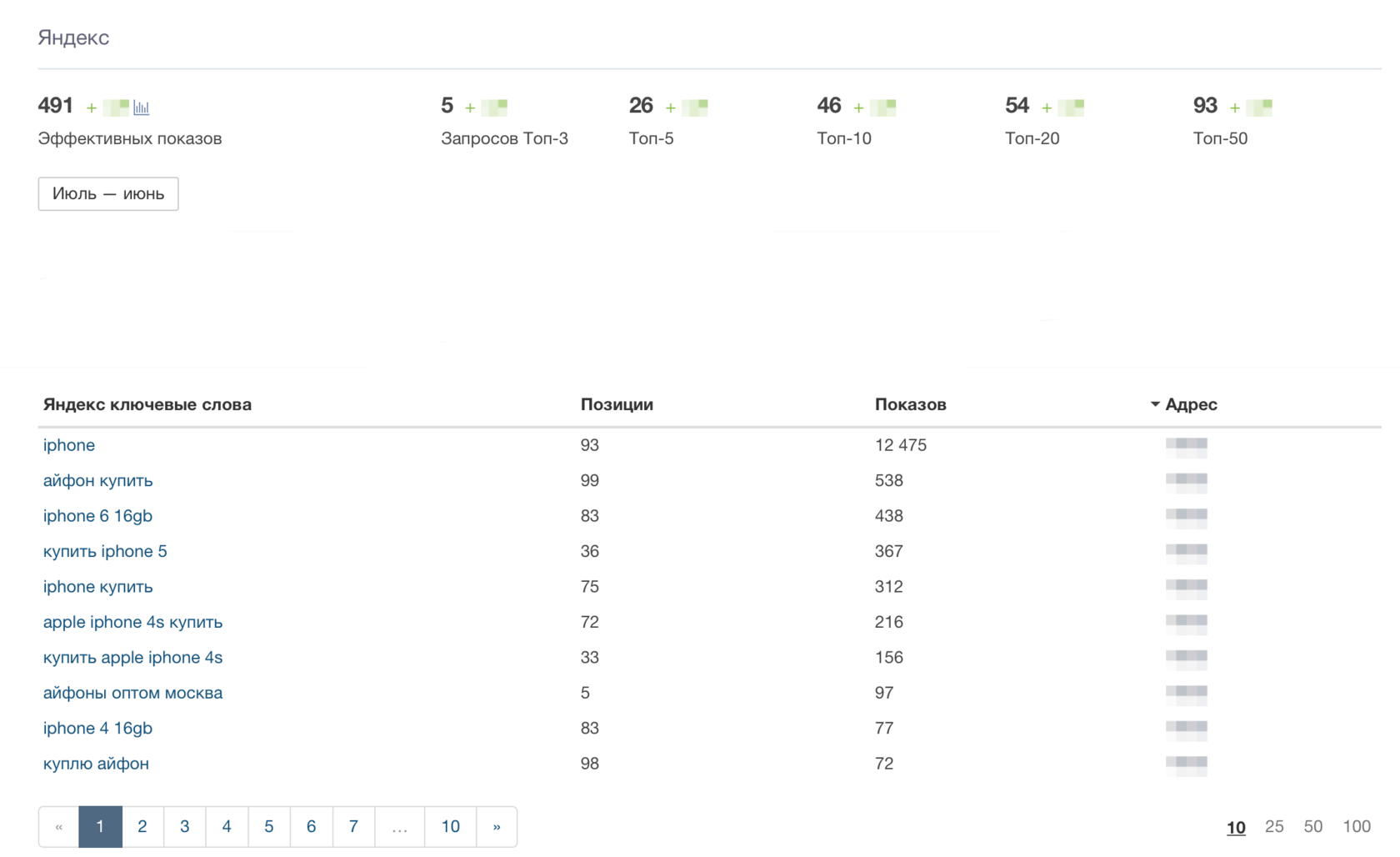1400x857 pixels.
Task: Open the "iphone" keyword link
Action: coord(69,445)
